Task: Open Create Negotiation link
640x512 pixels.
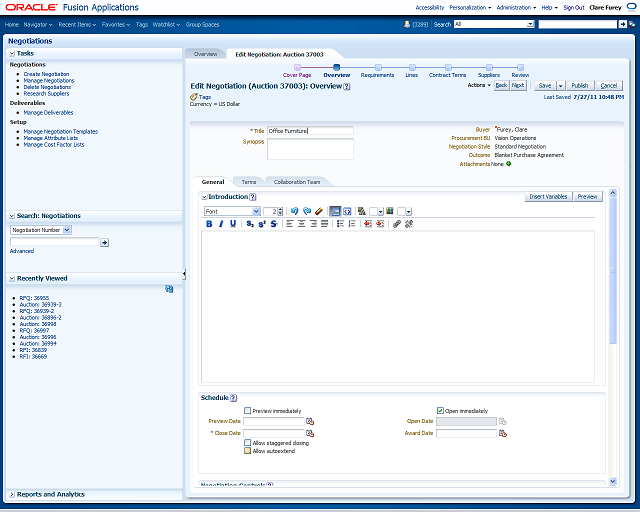Action: click(46, 74)
